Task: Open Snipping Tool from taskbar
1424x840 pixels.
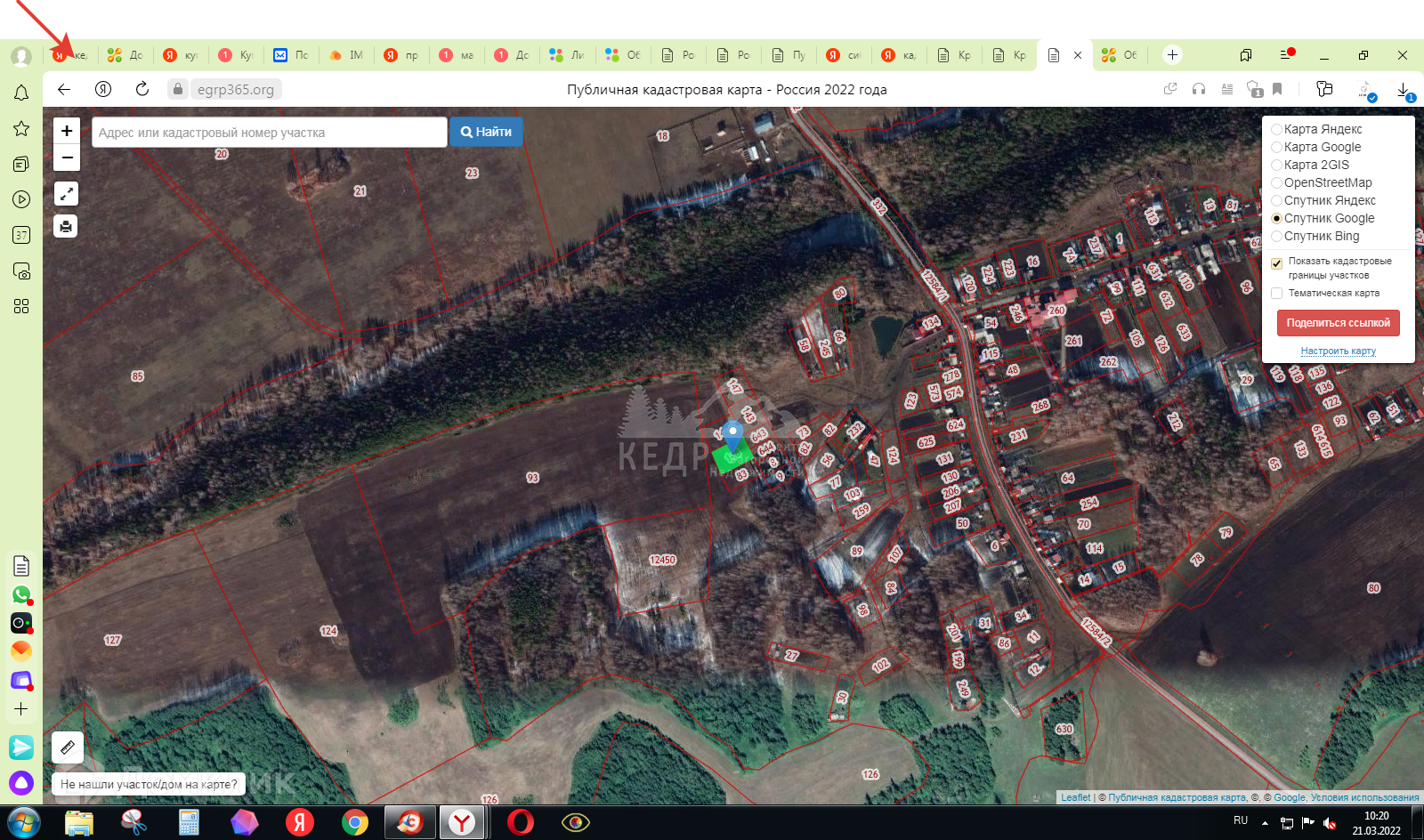Action: click(133, 822)
